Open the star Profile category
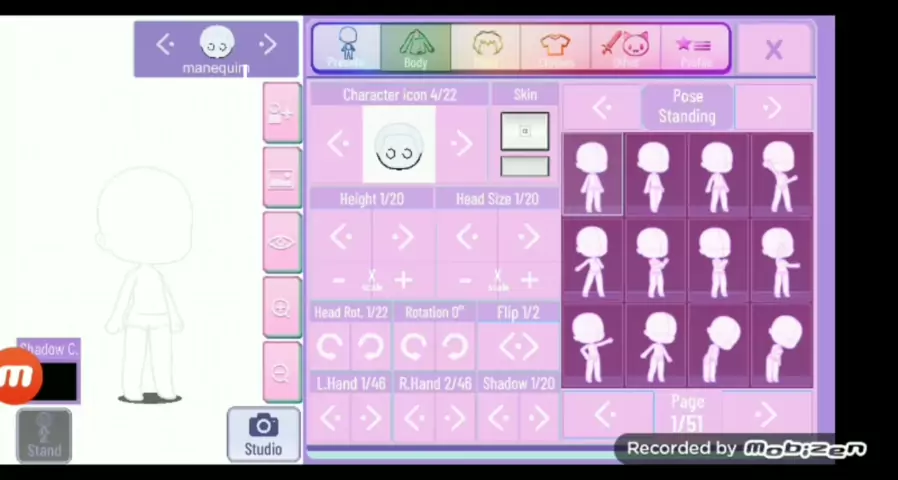Viewport: 898px width, 480px height. point(694,48)
